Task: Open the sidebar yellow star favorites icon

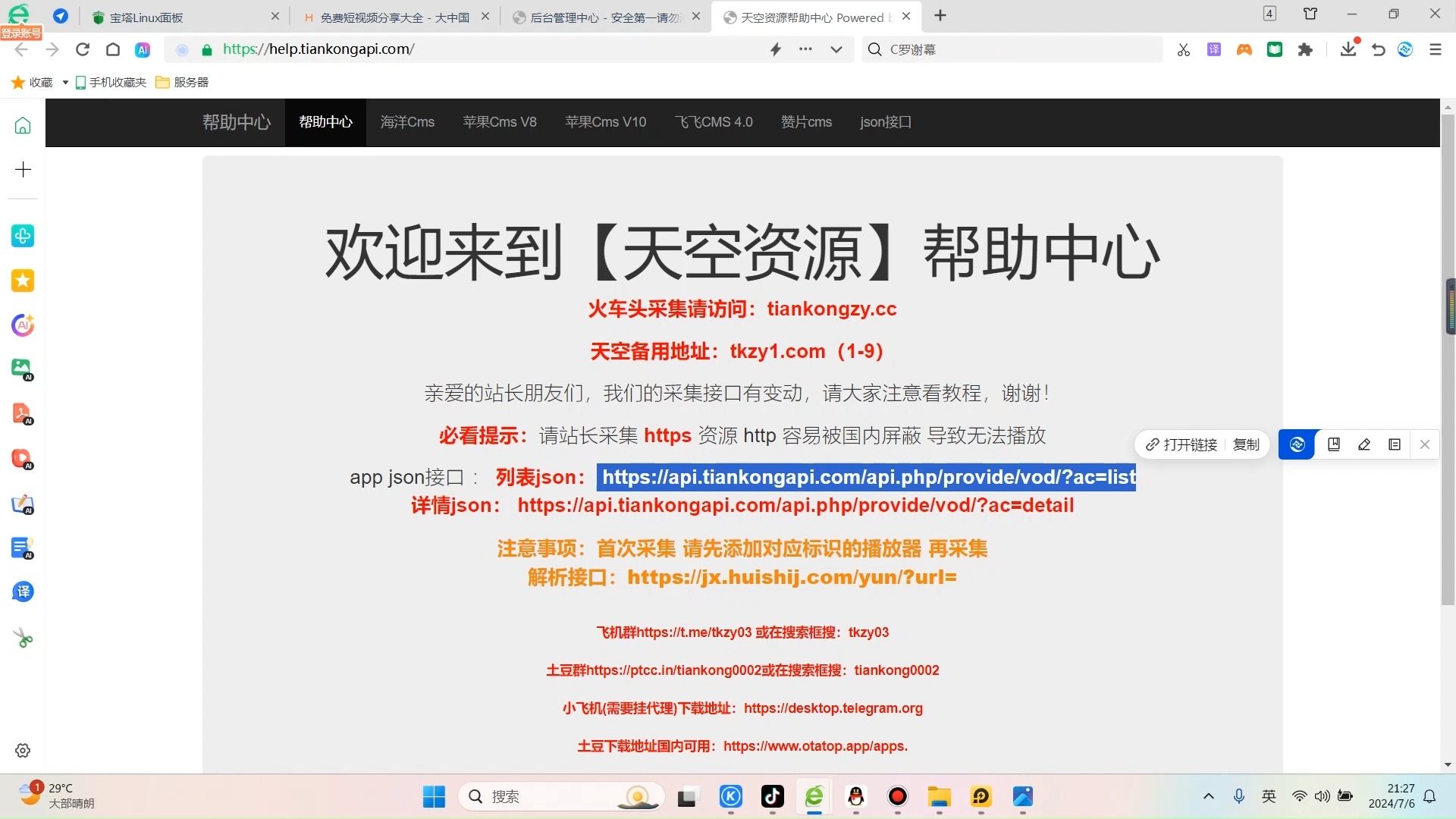Action: pos(23,281)
